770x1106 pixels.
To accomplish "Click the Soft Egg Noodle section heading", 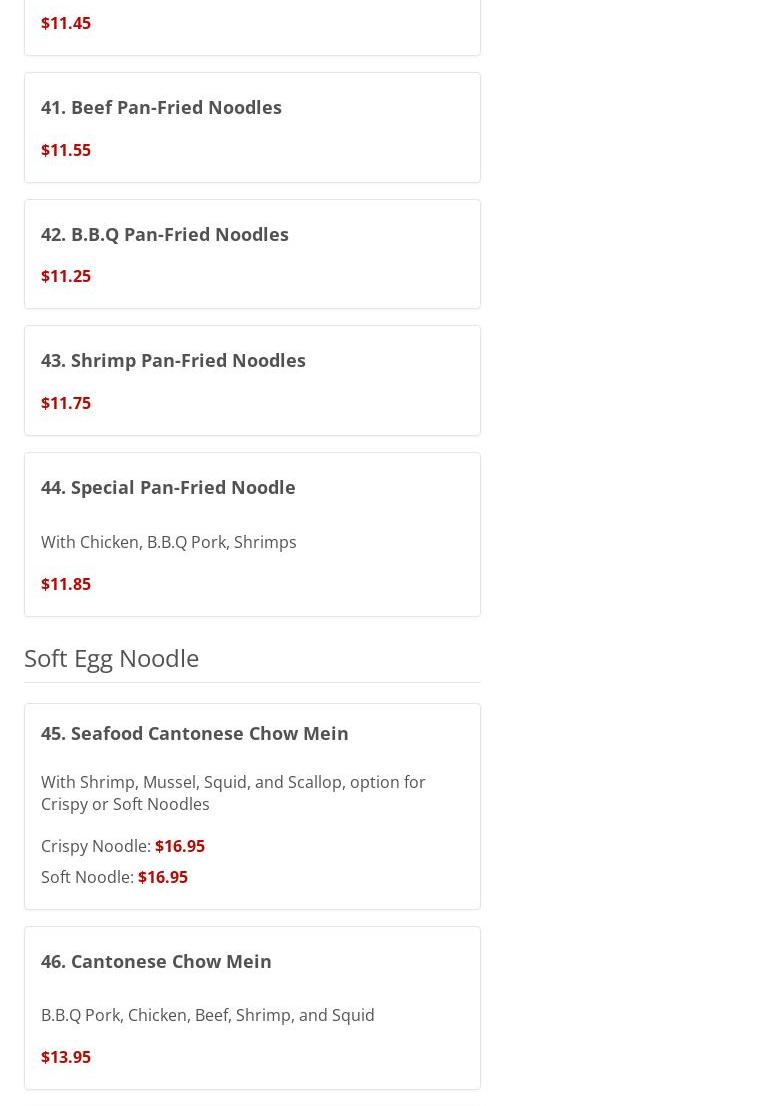I will pyautogui.click(x=112, y=658).
